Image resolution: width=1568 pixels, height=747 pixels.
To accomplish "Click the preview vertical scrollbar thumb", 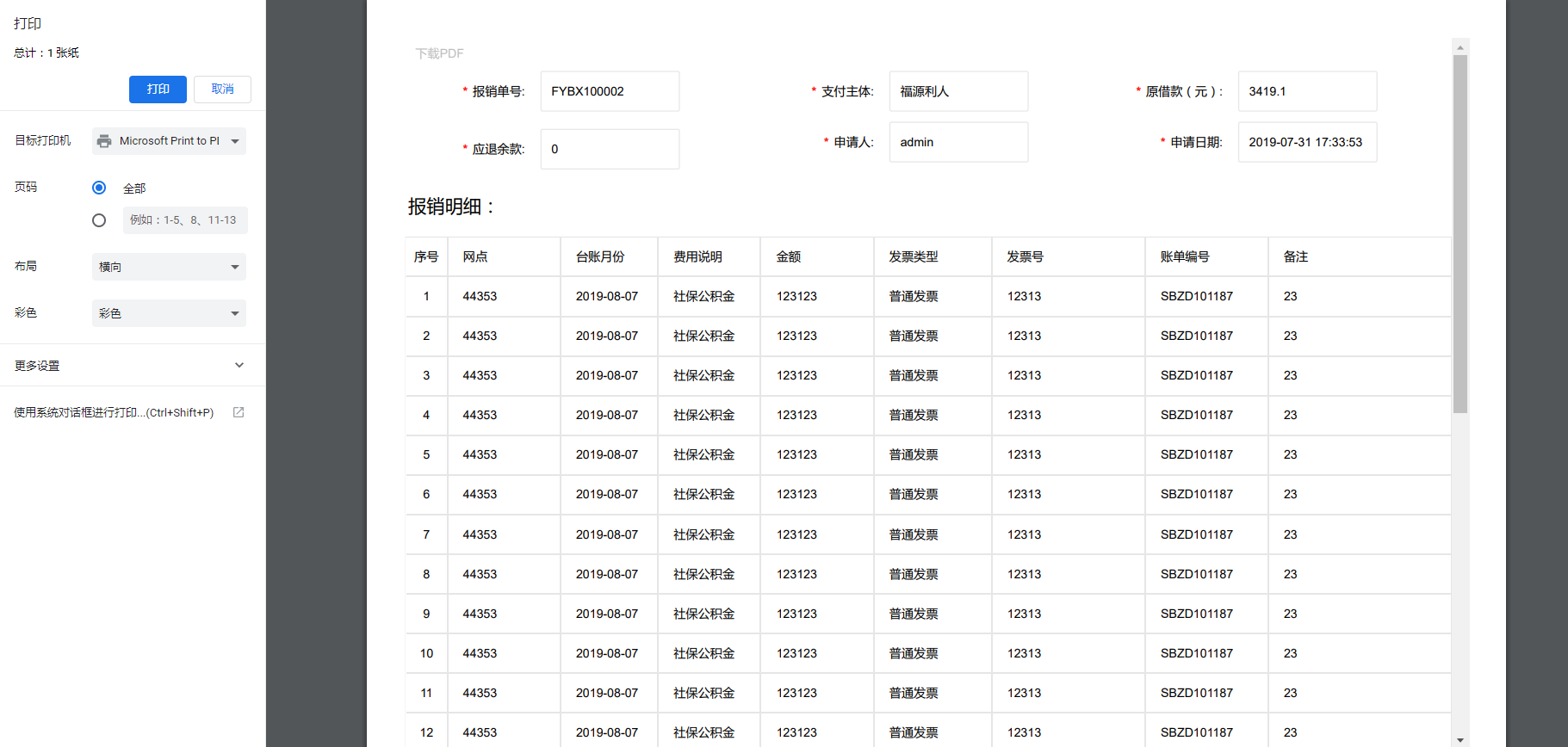I will (x=1460, y=234).
